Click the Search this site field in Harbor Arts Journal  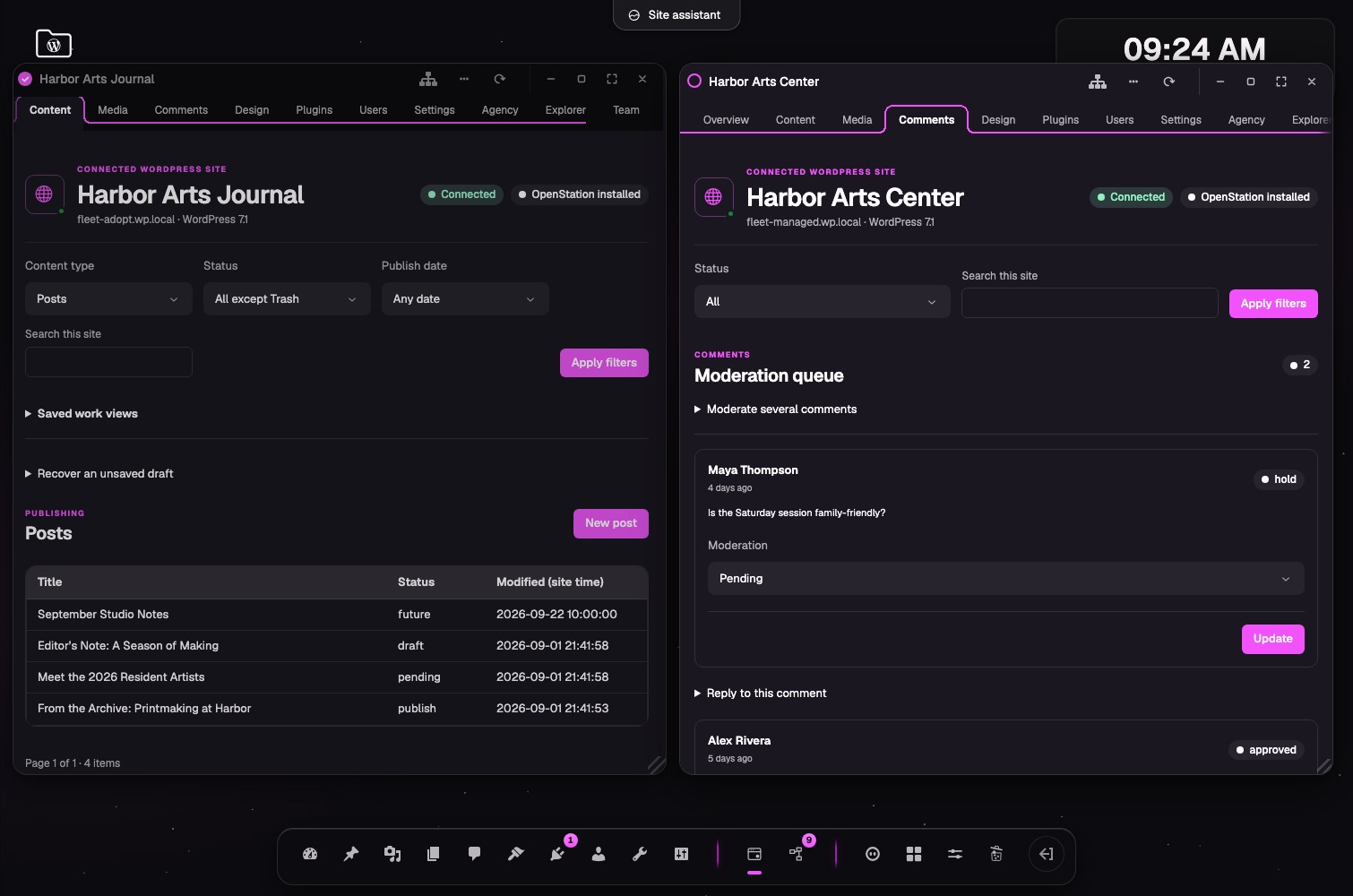[x=108, y=362]
